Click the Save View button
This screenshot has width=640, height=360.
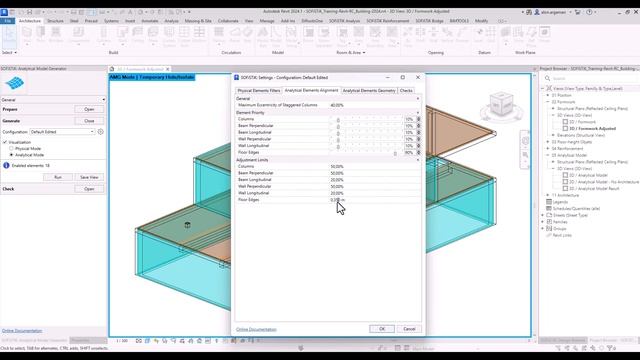pyautogui.click(x=89, y=177)
